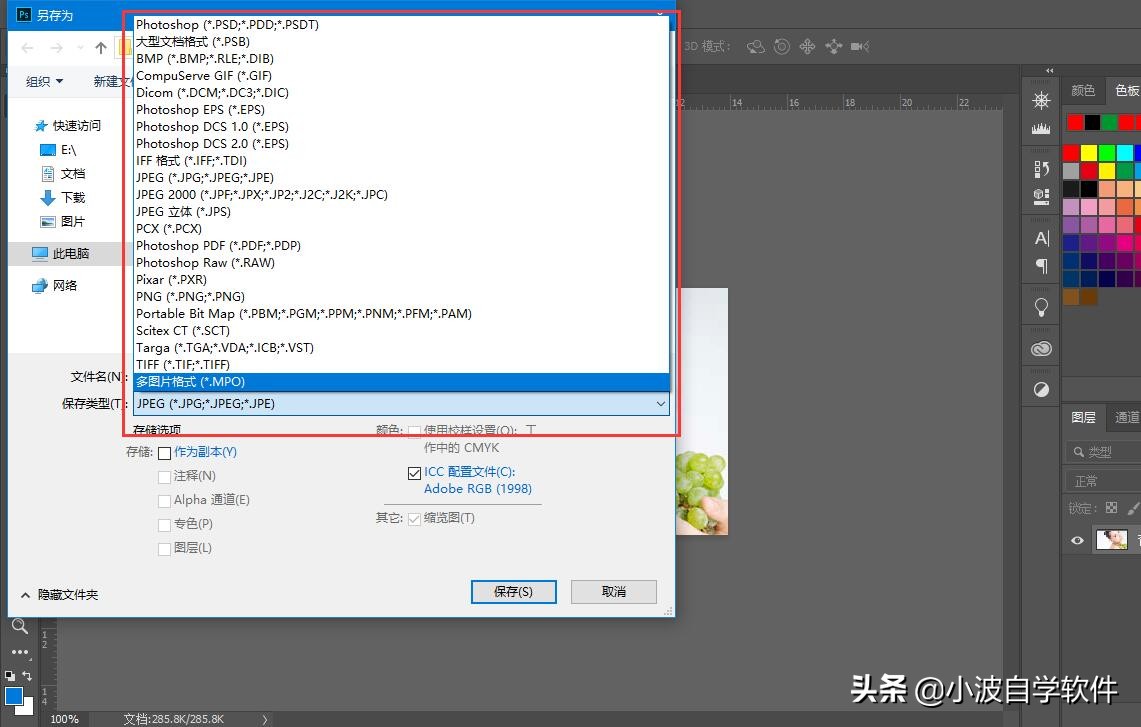Collapse folders via 隐藏文件夹
1141x727 pixels.
coord(60,595)
